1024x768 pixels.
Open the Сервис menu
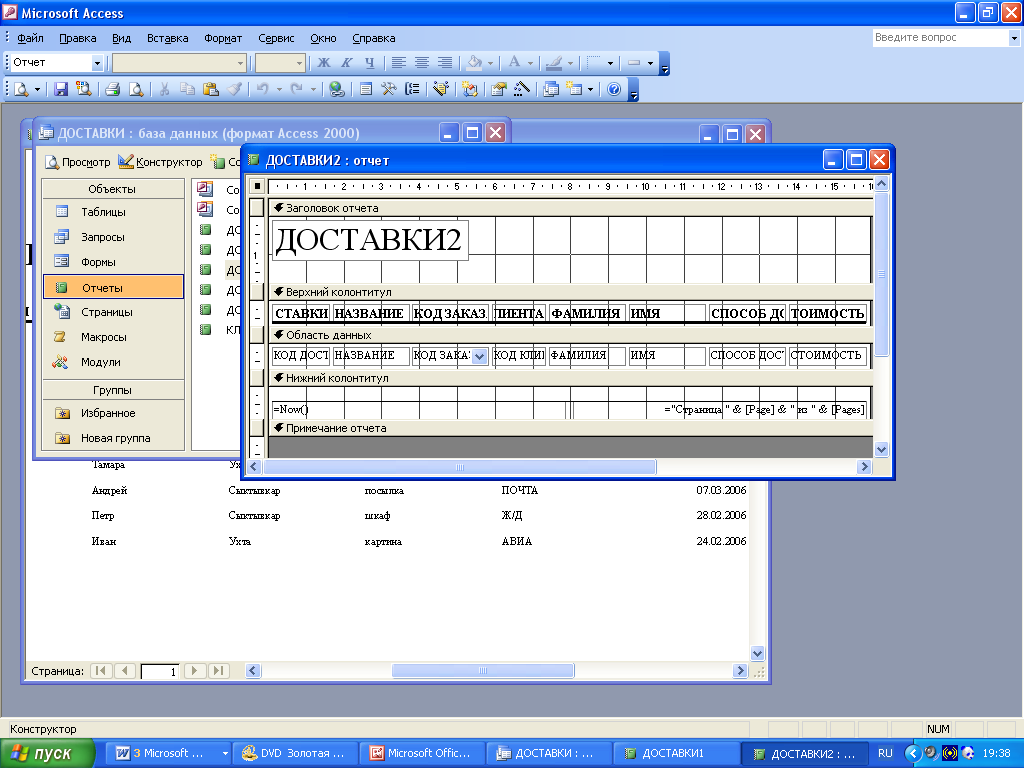pos(276,38)
